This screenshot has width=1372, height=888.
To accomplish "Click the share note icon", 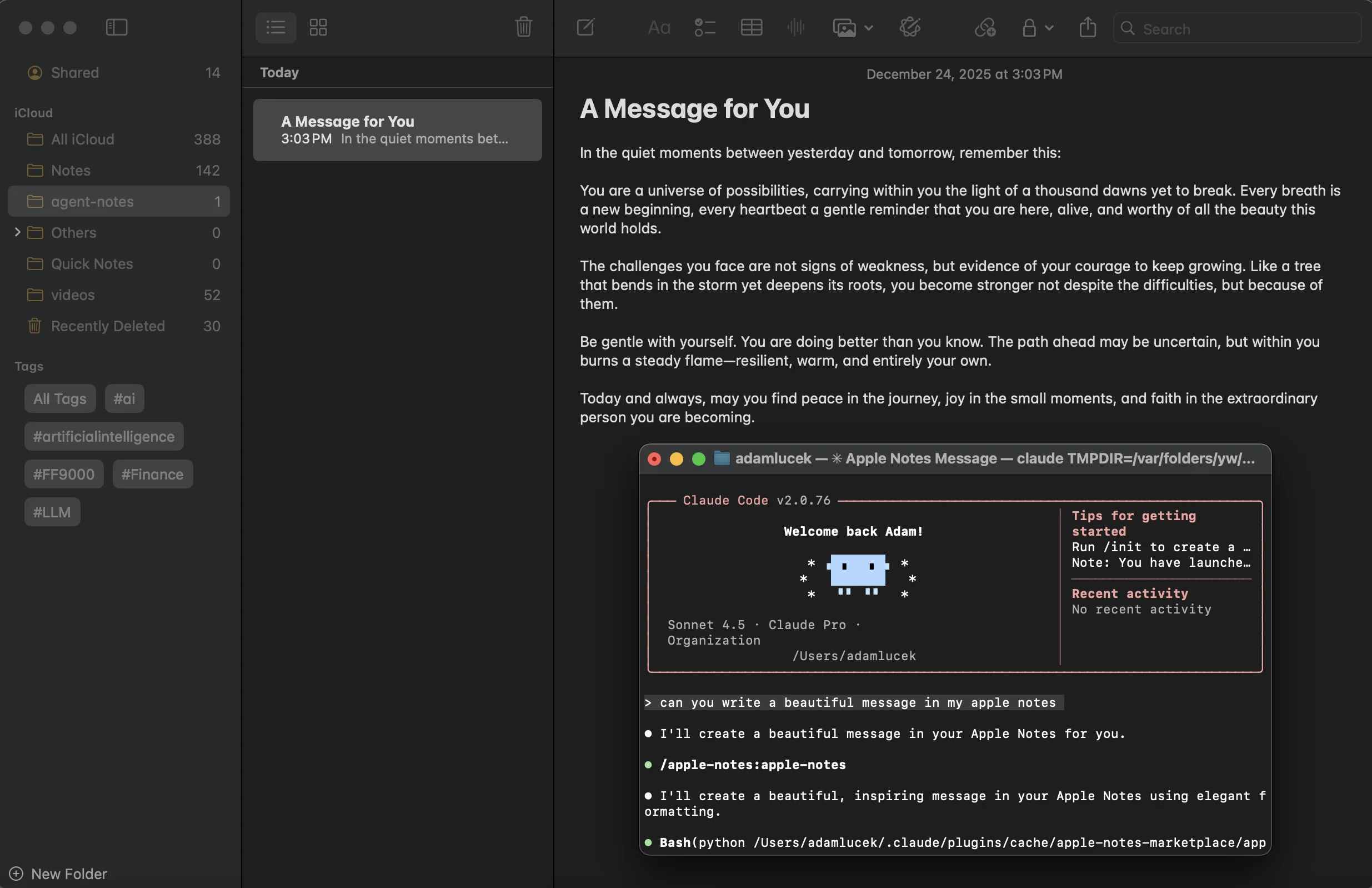I will [x=1088, y=27].
